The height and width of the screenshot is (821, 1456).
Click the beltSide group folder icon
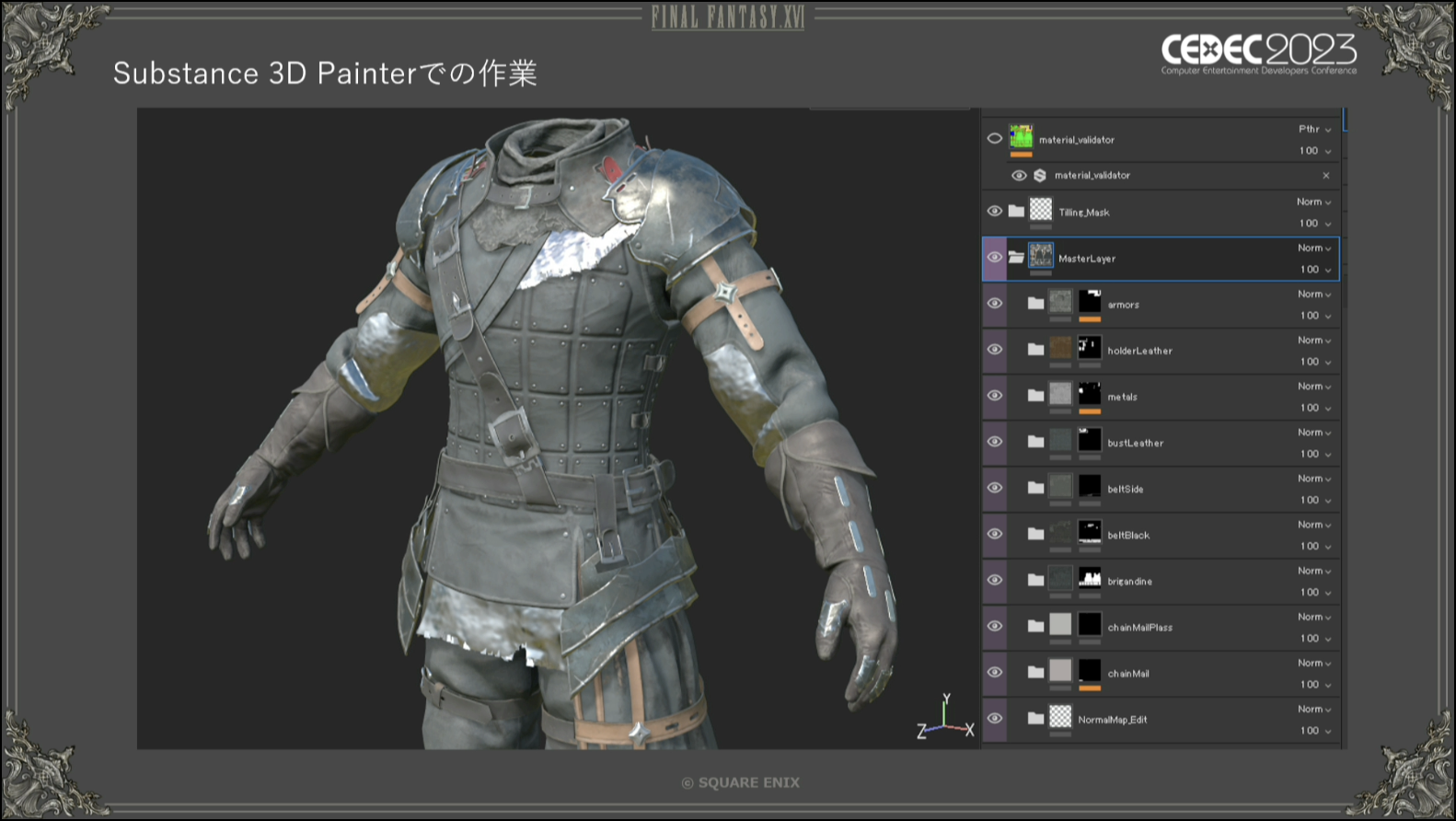click(1035, 487)
